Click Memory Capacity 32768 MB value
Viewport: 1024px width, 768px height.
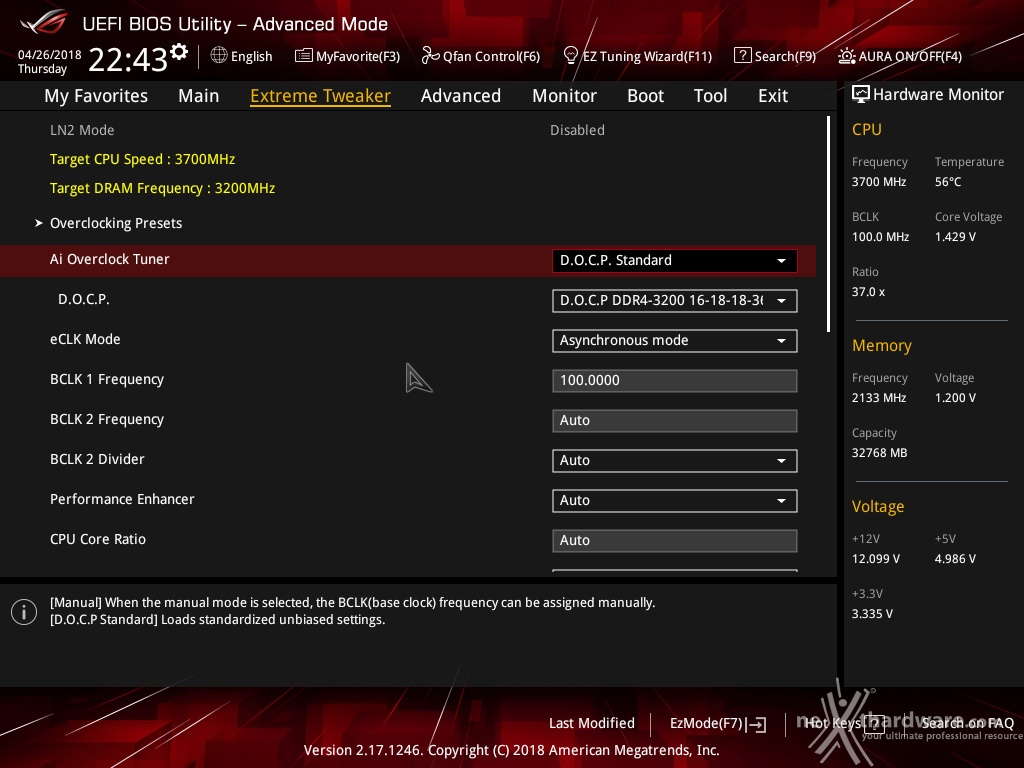click(879, 453)
